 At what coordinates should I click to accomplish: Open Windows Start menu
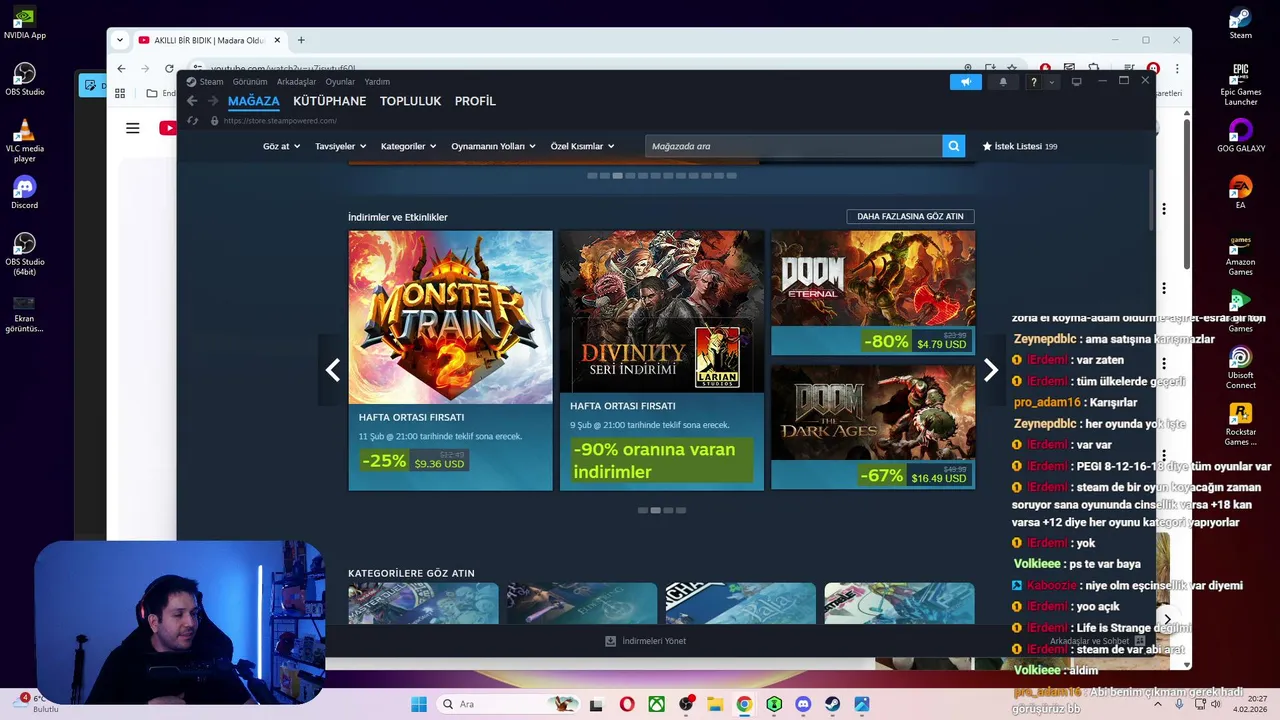pos(418,704)
